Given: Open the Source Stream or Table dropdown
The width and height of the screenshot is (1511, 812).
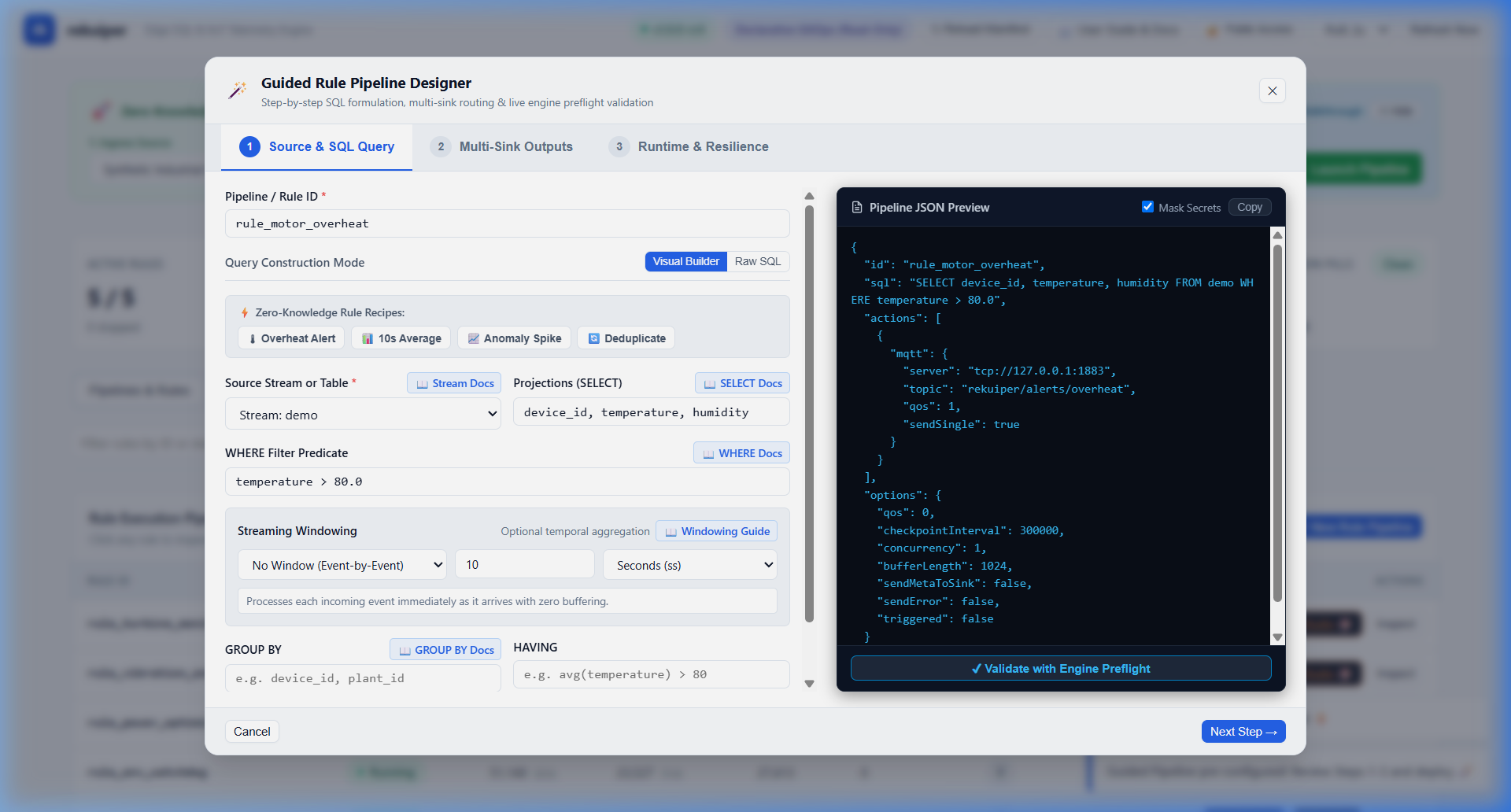Looking at the screenshot, I should (363, 414).
